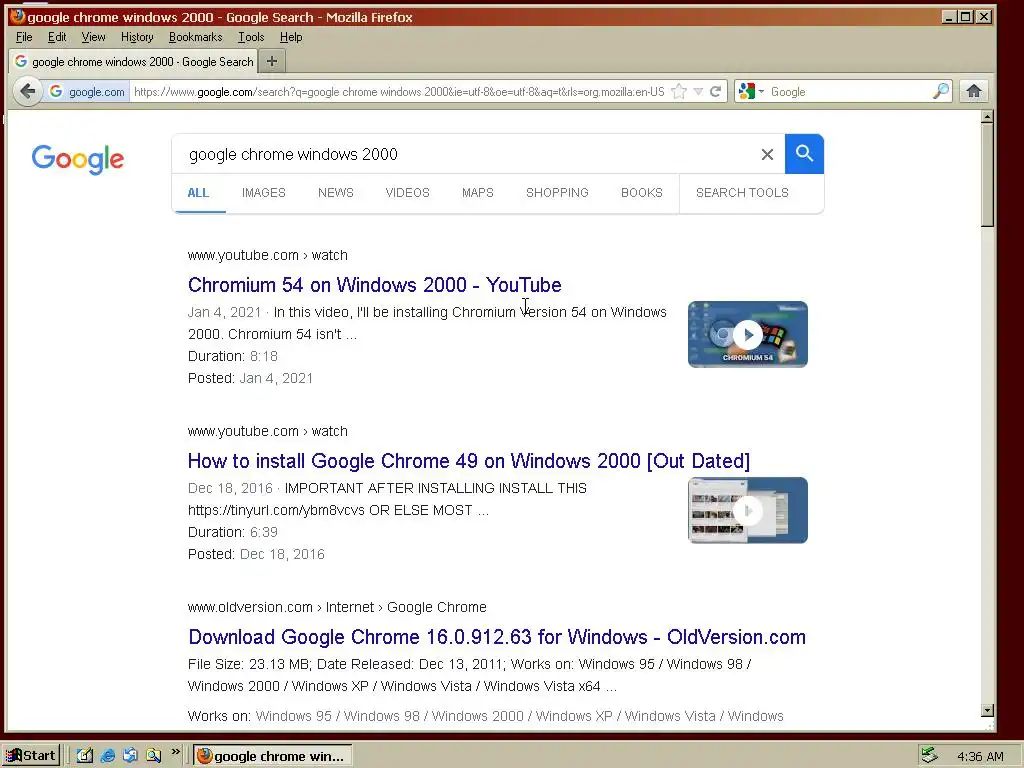Open the Firefox home page icon
Image resolution: width=1024 pixels, height=768 pixels.
[974, 91]
